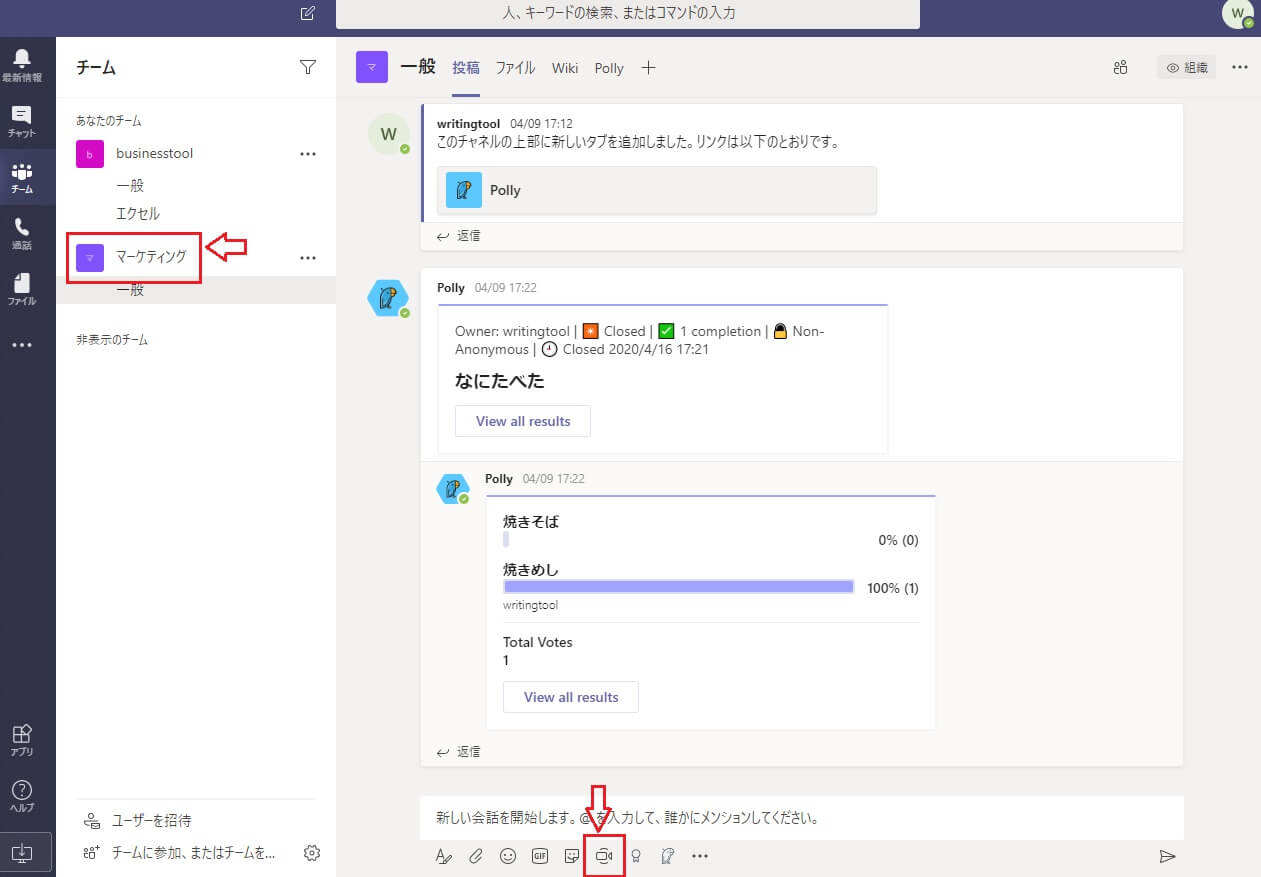Open more messaging extensions ellipsis in composer
This screenshot has height=877, width=1261.
[700, 856]
